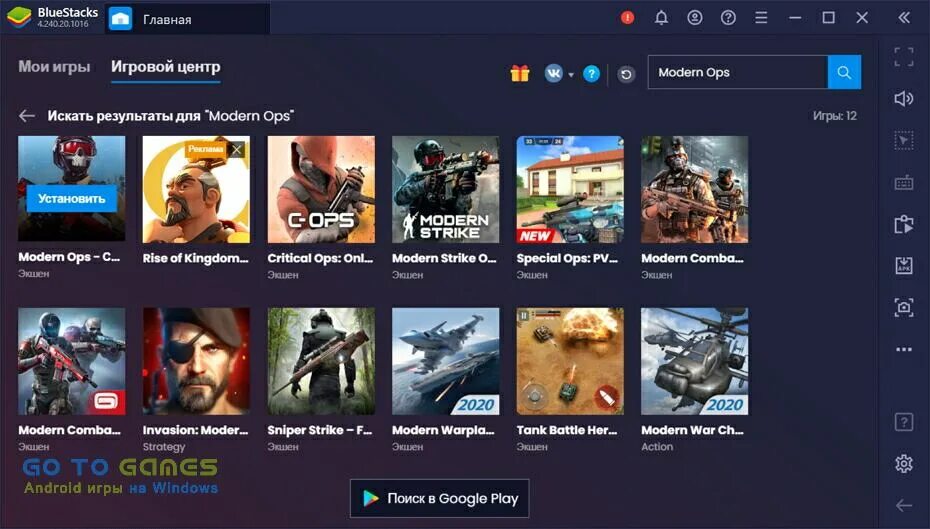Click the 'Invasion: Moder...' title
This screenshot has height=529, width=930.
point(196,430)
